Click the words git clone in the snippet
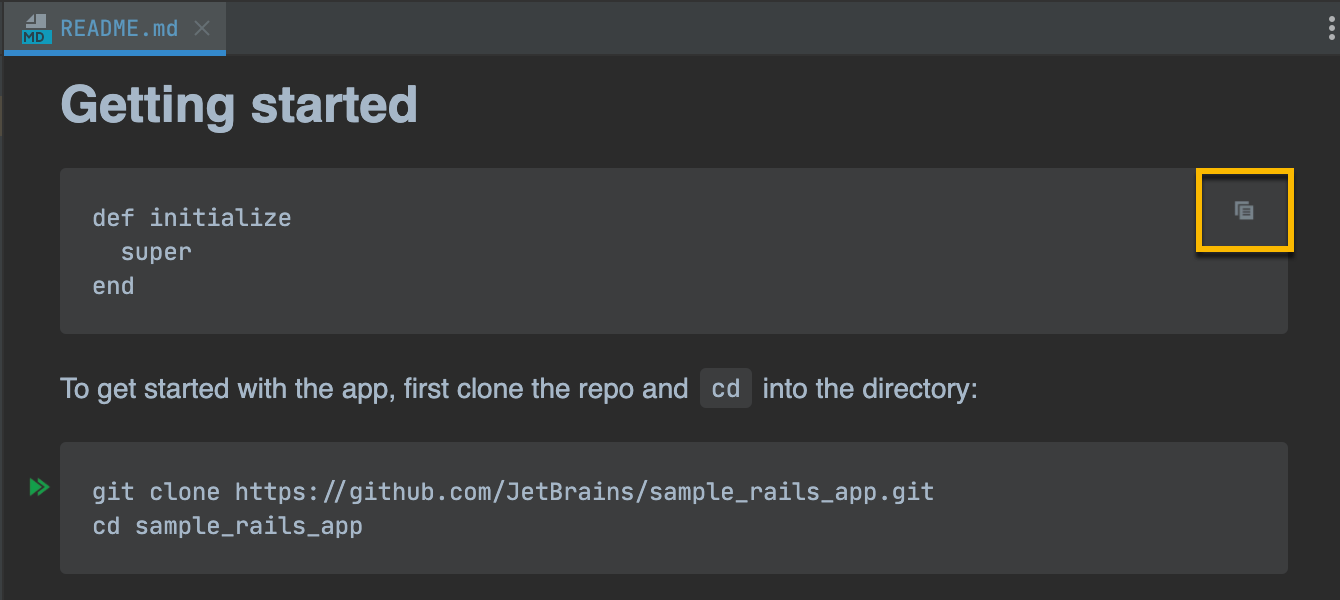Viewport: 1340px width, 600px height. point(156,492)
